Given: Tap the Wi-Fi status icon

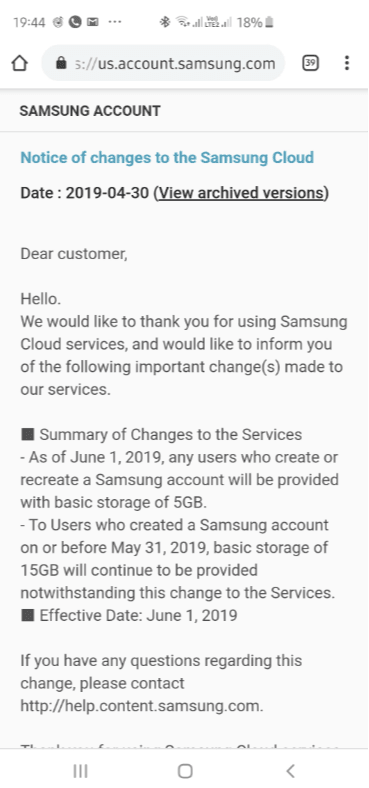Looking at the screenshot, I should (x=182, y=22).
